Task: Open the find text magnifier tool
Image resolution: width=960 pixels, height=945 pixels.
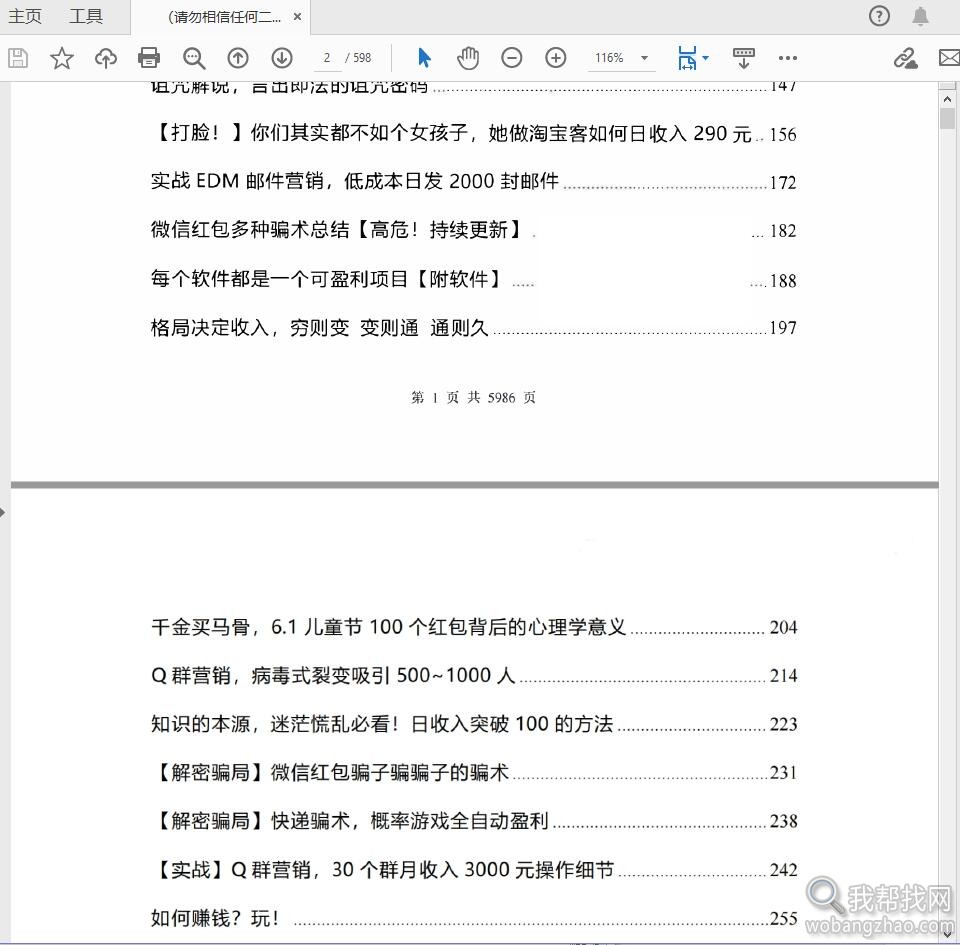Action: [x=193, y=58]
